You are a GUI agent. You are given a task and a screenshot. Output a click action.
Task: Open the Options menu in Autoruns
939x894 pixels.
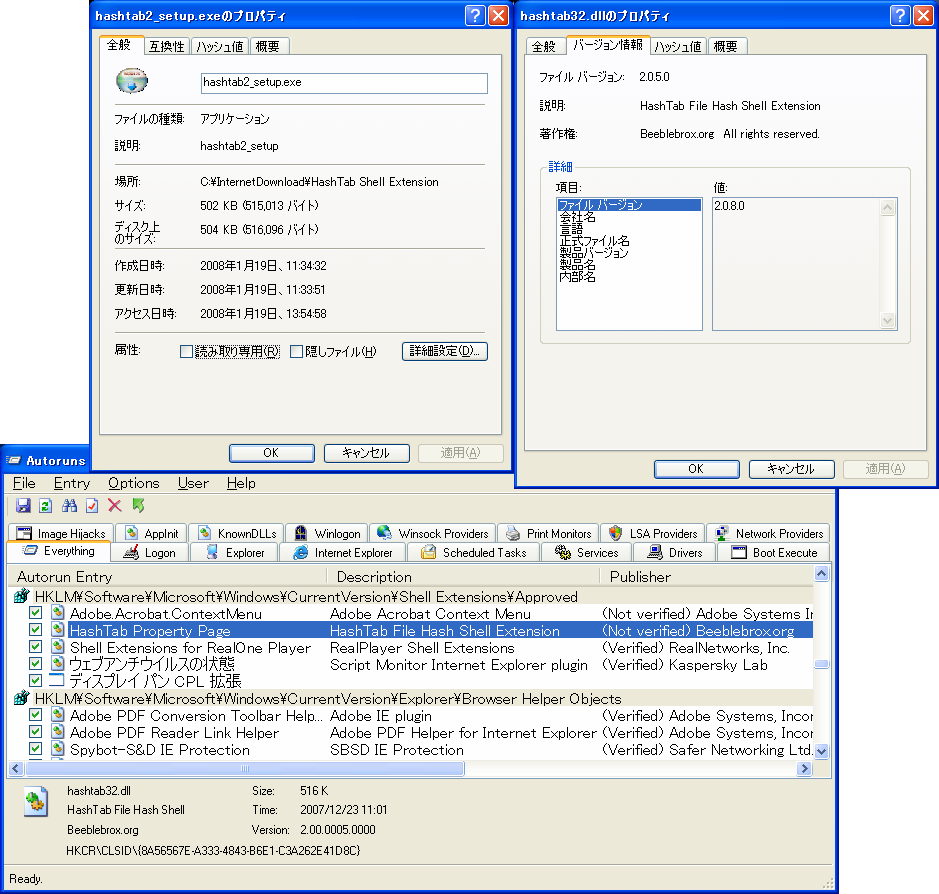[134, 483]
